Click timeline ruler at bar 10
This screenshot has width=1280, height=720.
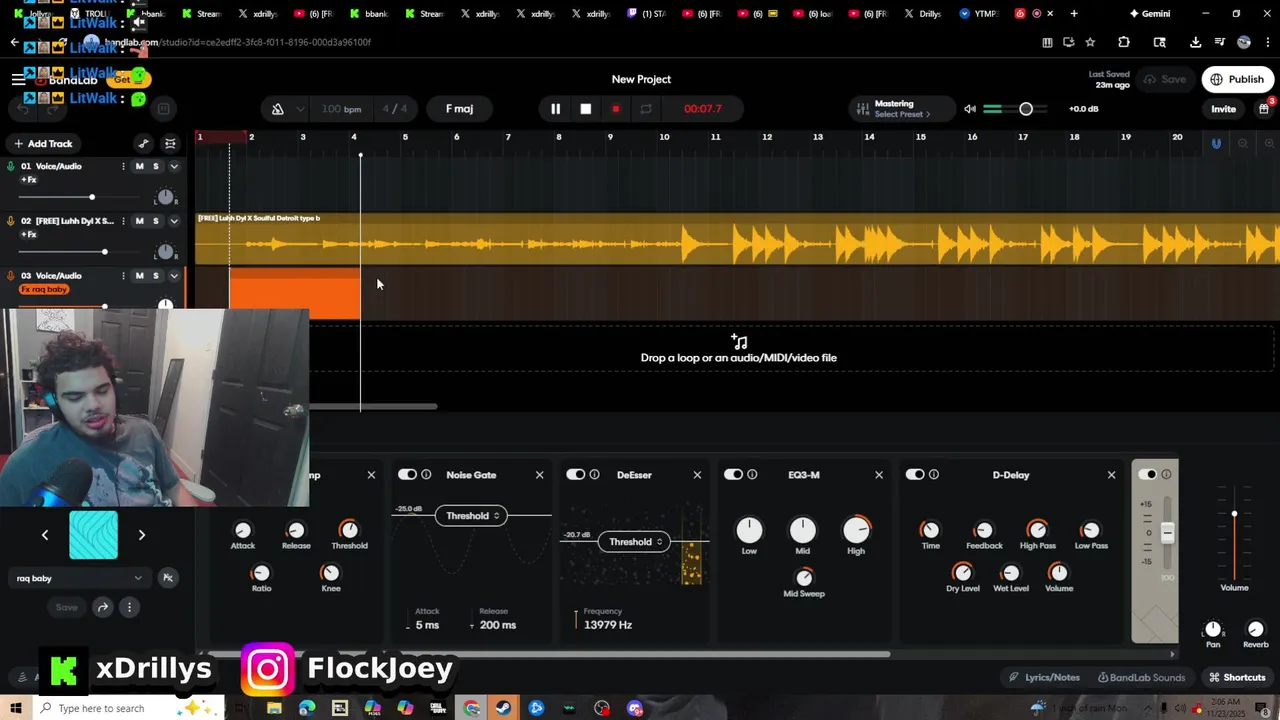click(663, 137)
